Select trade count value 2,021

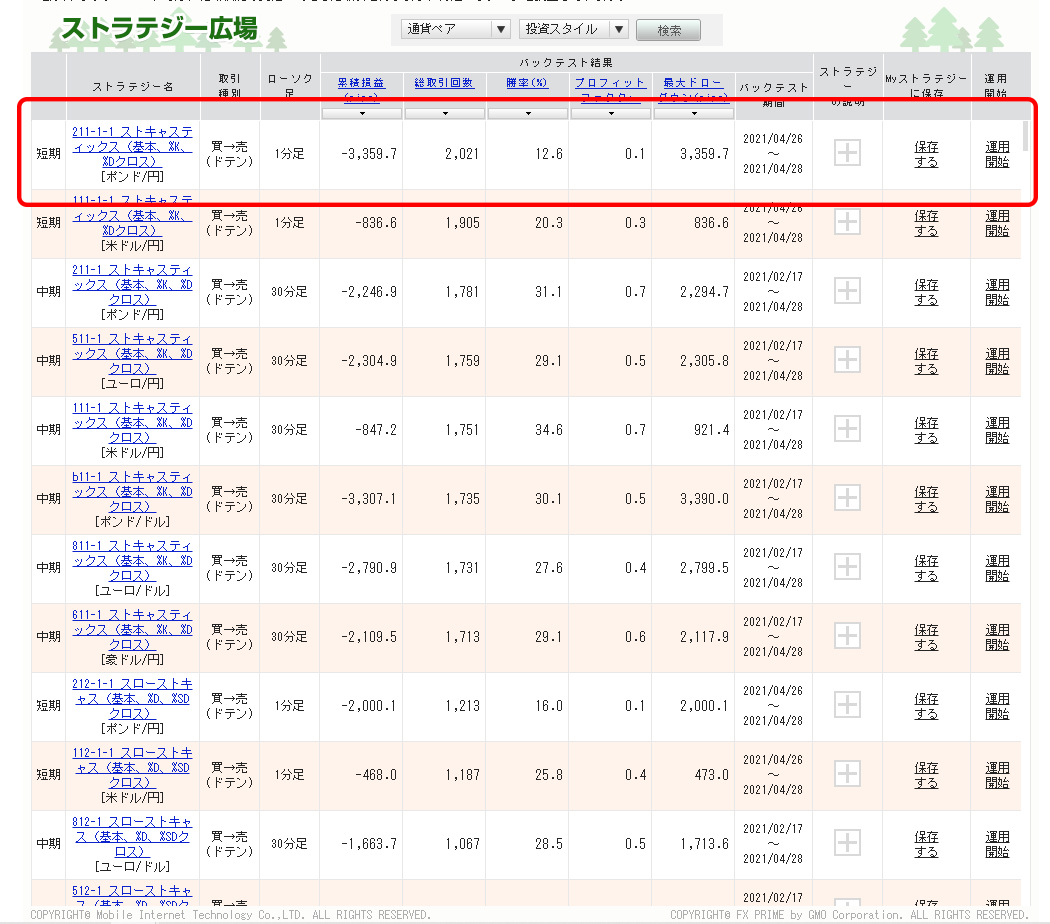462,154
